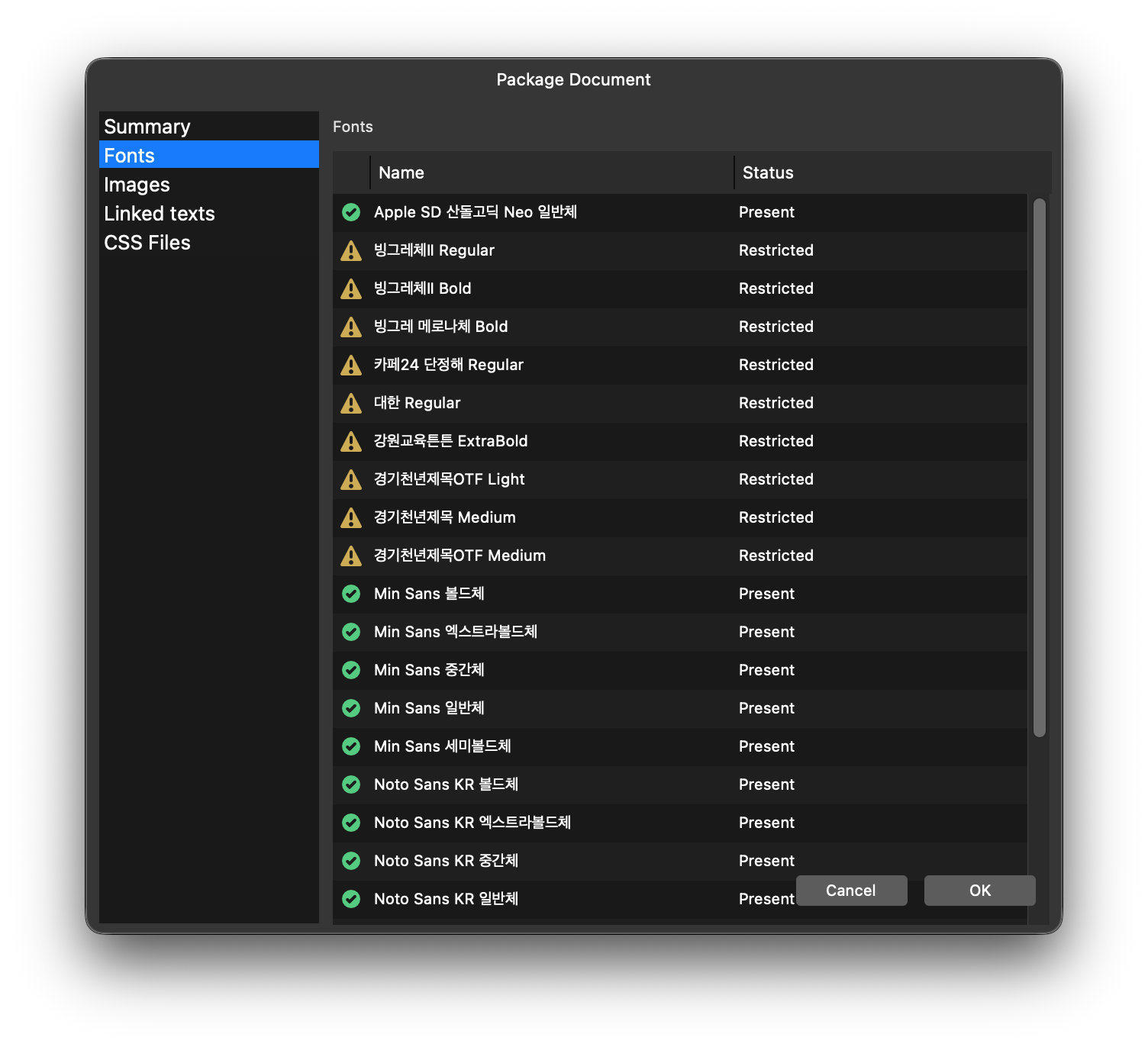Open the Summary section in sidebar
The image size is (1148, 1047).
tap(147, 127)
